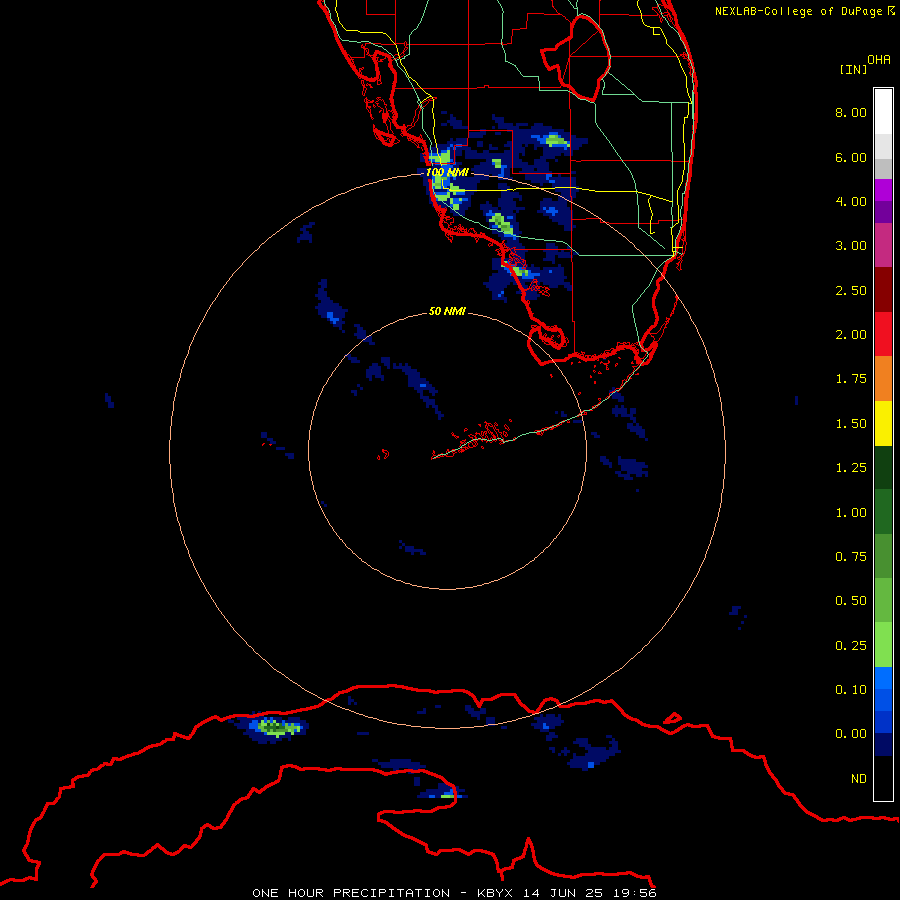Click the 1.25 legend value
The height and width of the screenshot is (900, 900).
[x=851, y=468]
